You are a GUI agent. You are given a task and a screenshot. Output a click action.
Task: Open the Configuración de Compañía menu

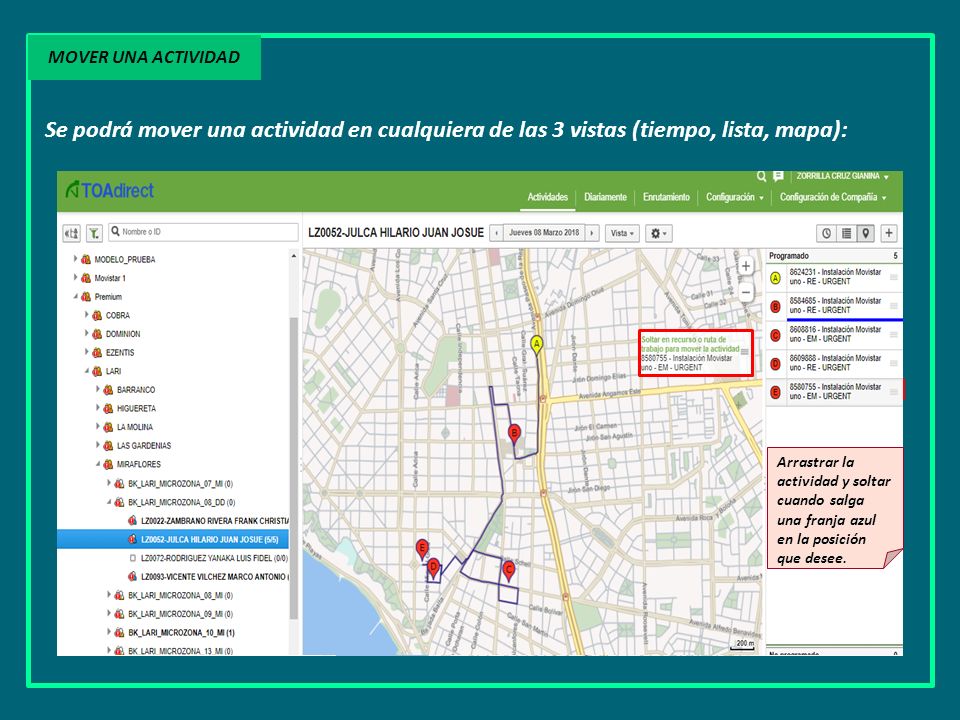point(833,197)
